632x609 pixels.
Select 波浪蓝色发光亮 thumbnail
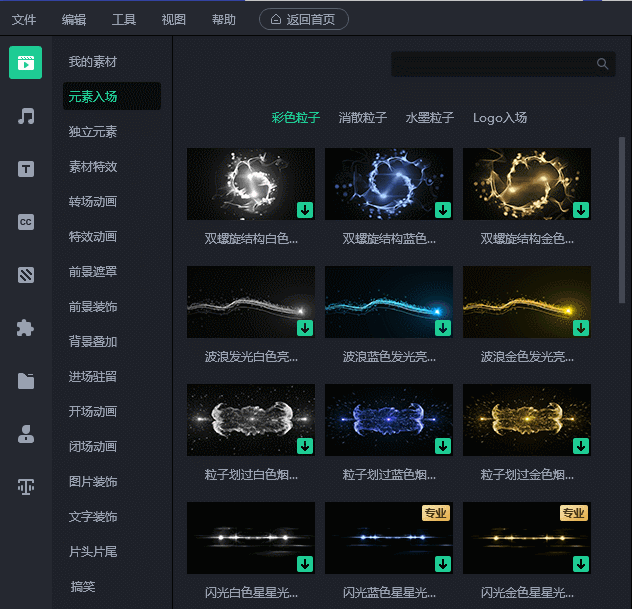point(389,302)
